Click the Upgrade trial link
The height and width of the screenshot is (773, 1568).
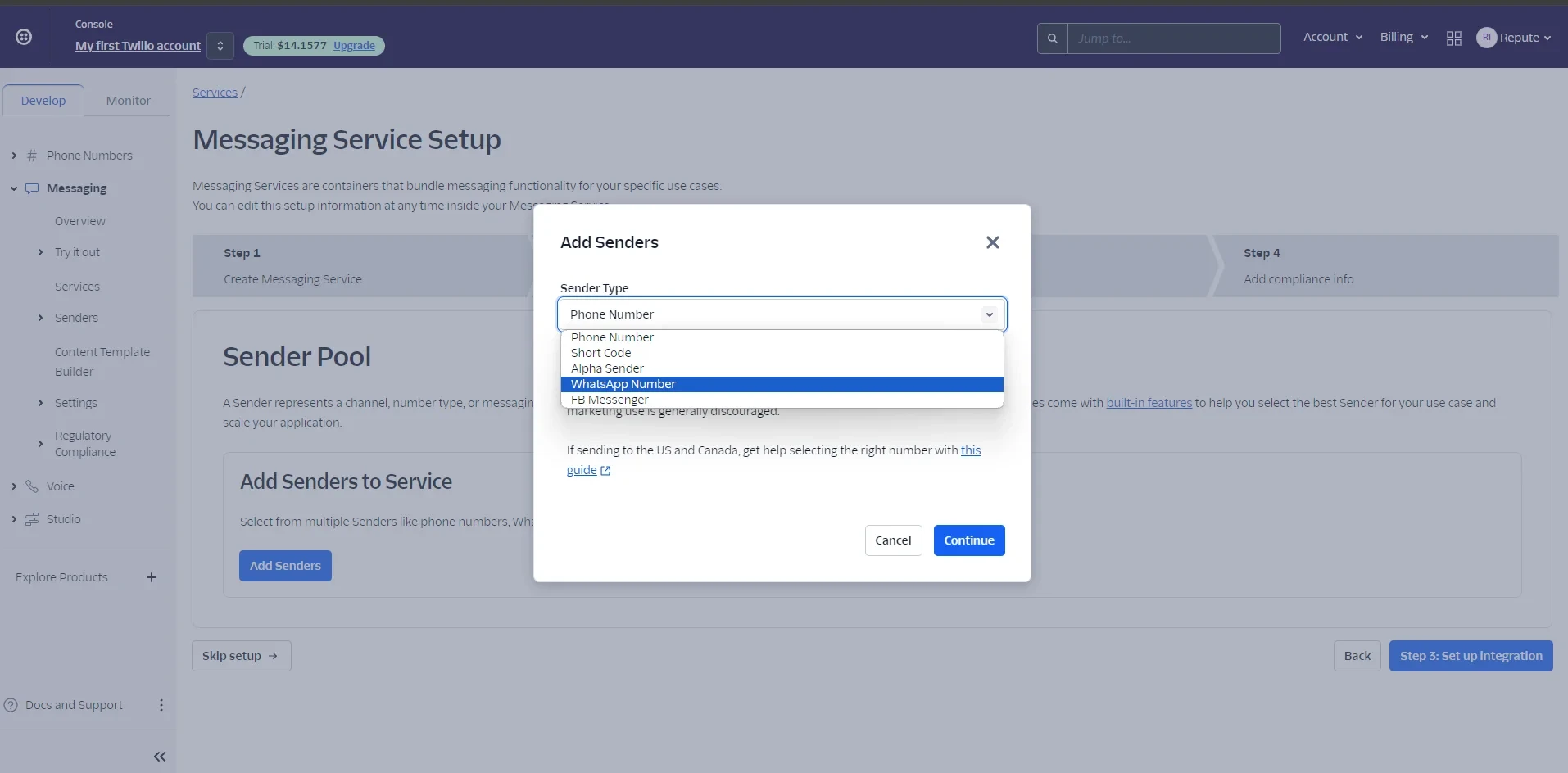[x=354, y=46]
